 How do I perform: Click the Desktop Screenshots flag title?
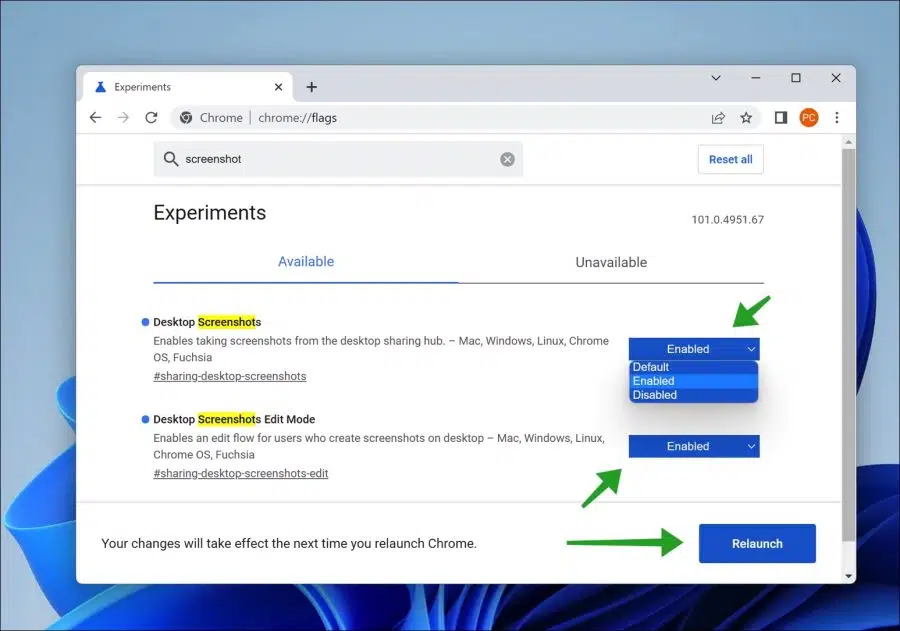(207, 322)
